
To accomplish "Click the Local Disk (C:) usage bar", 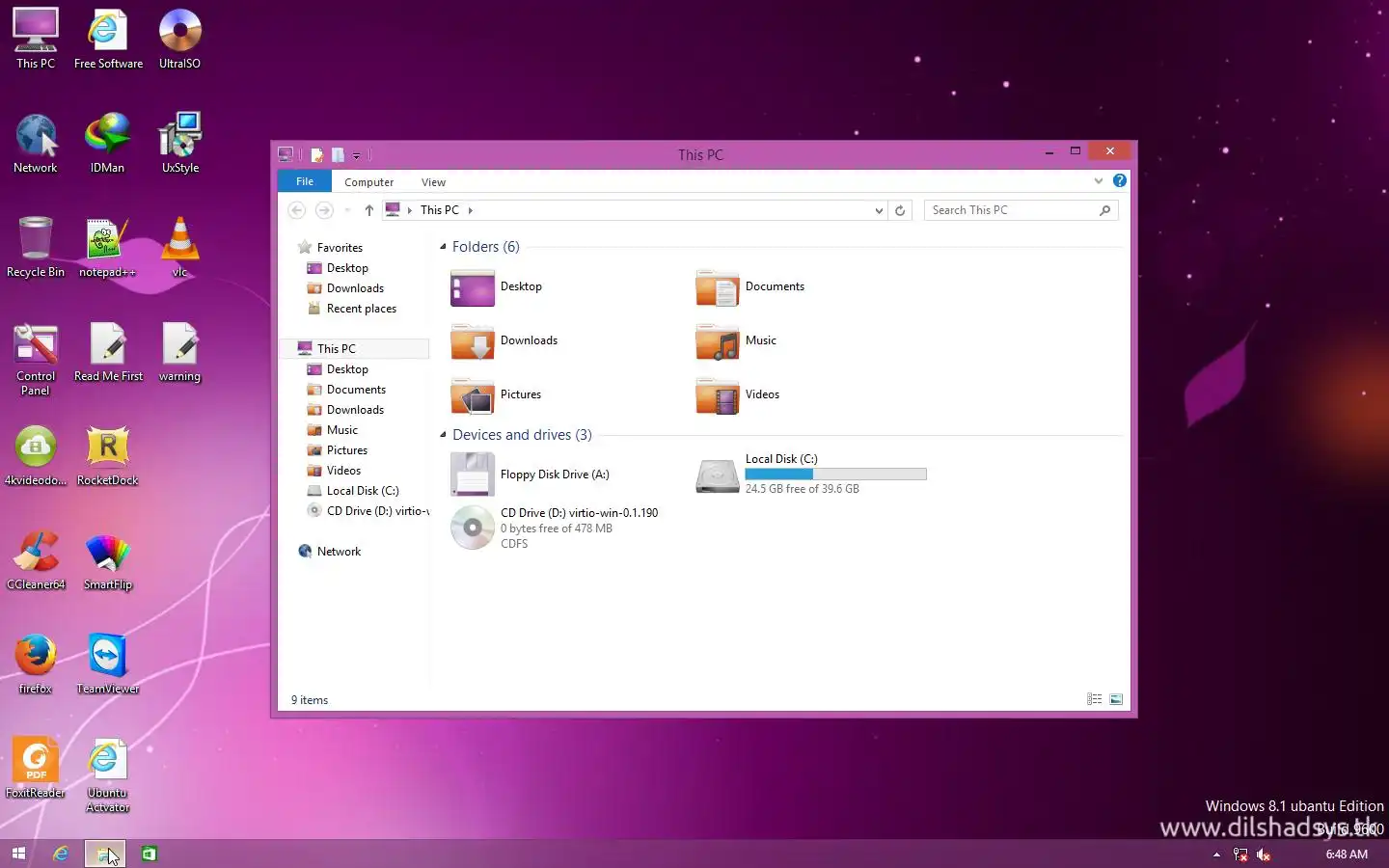I will [x=835, y=475].
